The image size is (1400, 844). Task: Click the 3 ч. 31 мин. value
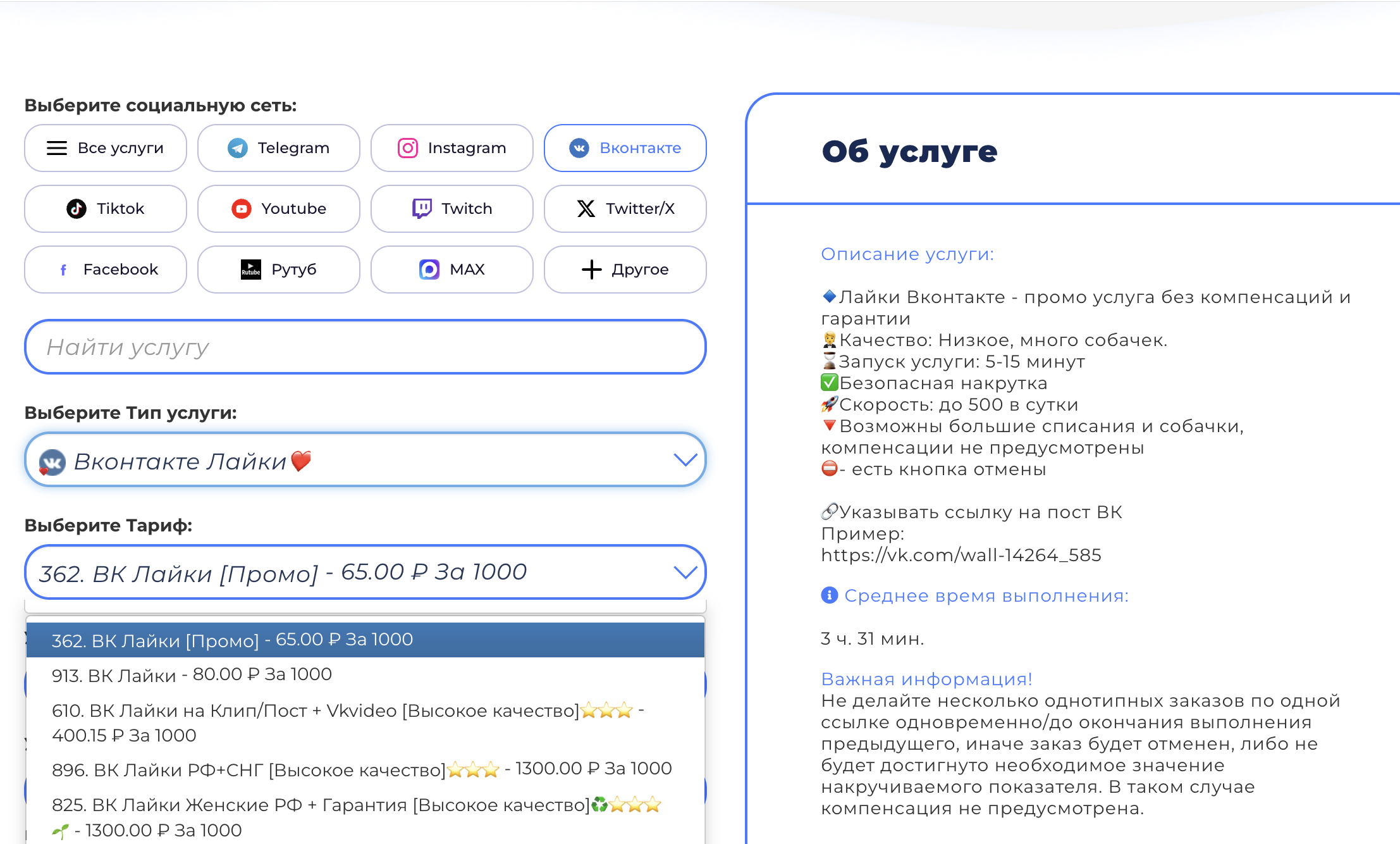pyautogui.click(x=873, y=639)
